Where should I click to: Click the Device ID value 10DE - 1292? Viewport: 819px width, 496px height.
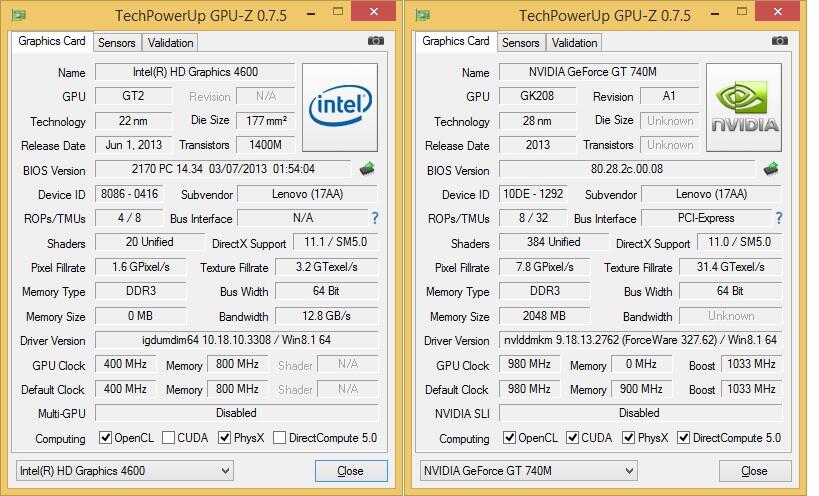click(533, 194)
